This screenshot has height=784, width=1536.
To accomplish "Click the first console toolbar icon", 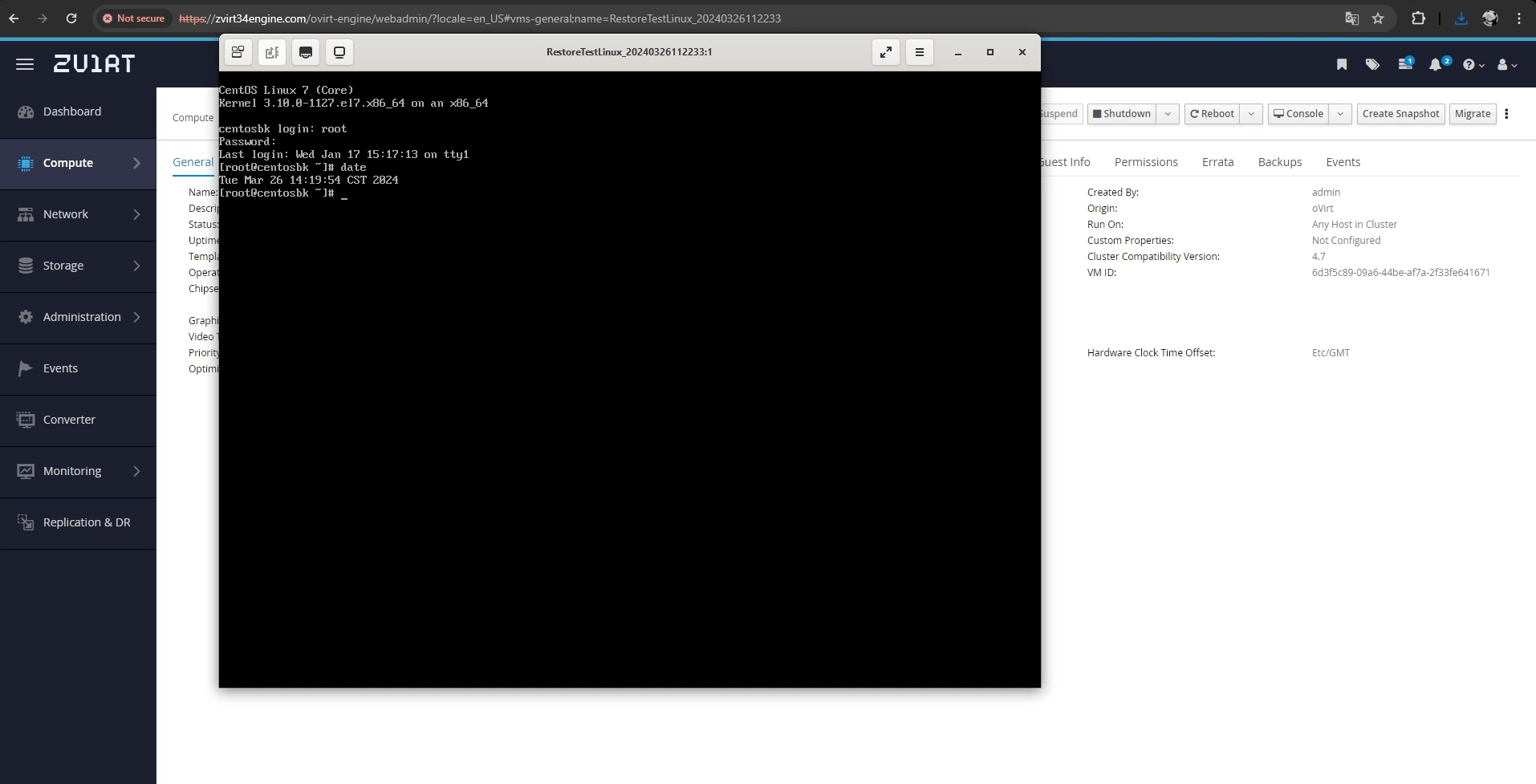I will click(238, 52).
